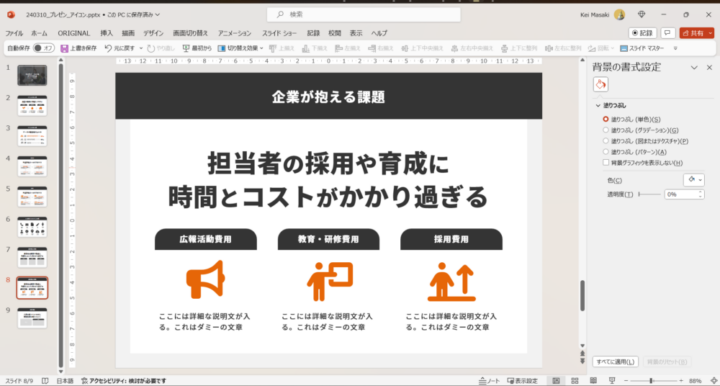Open the 挿入 tab

[x=107, y=33]
